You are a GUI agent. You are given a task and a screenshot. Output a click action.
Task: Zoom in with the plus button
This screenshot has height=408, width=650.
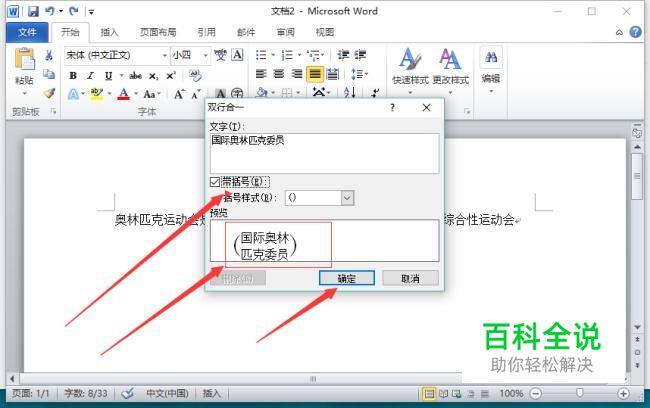[623, 393]
